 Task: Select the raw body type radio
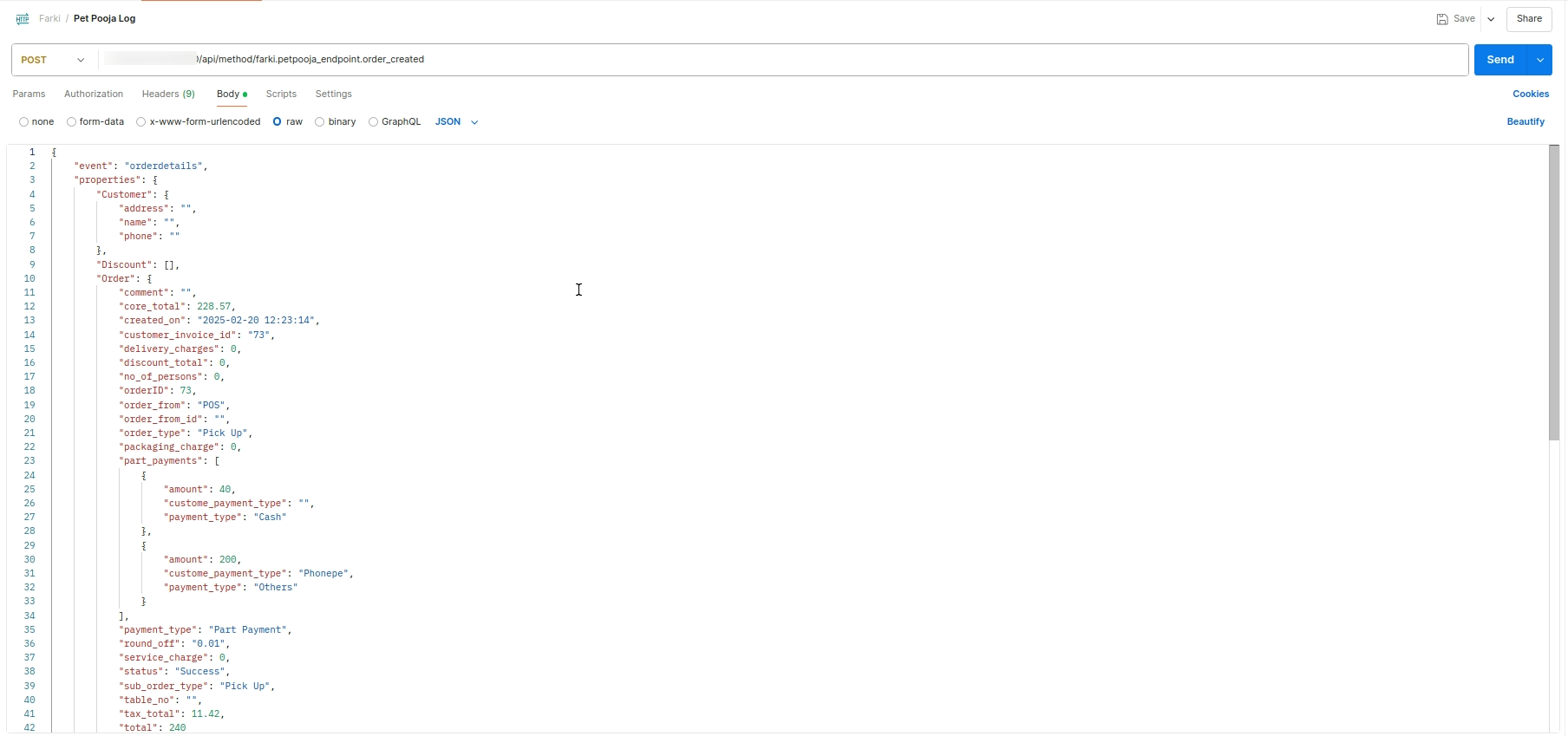(x=278, y=122)
